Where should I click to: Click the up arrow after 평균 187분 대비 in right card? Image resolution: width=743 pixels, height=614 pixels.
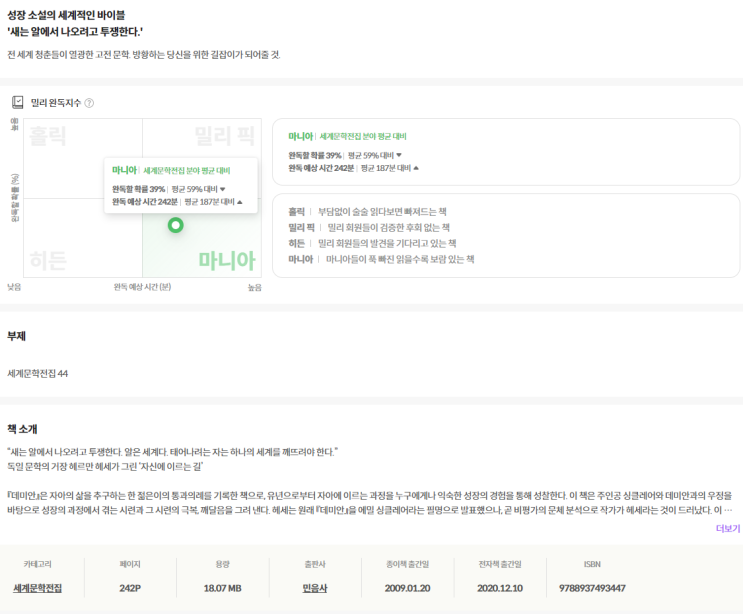coord(416,168)
